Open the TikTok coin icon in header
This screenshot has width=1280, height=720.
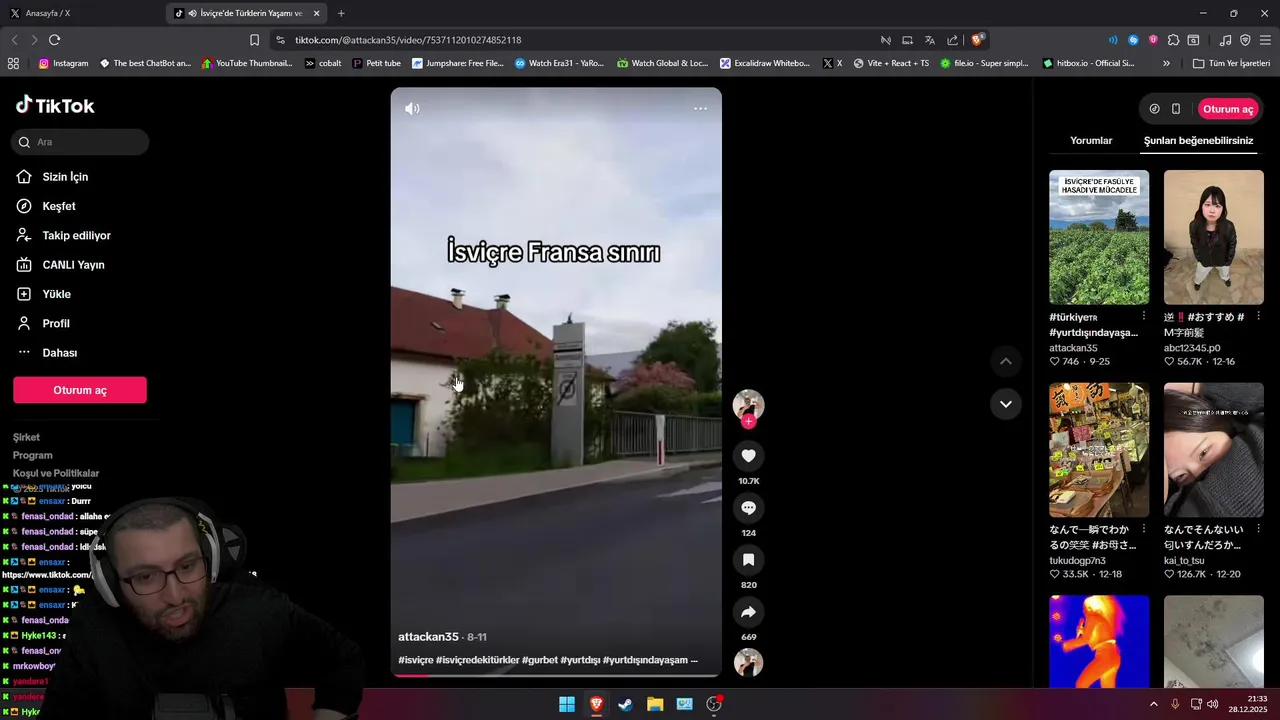[x=1154, y=109]
